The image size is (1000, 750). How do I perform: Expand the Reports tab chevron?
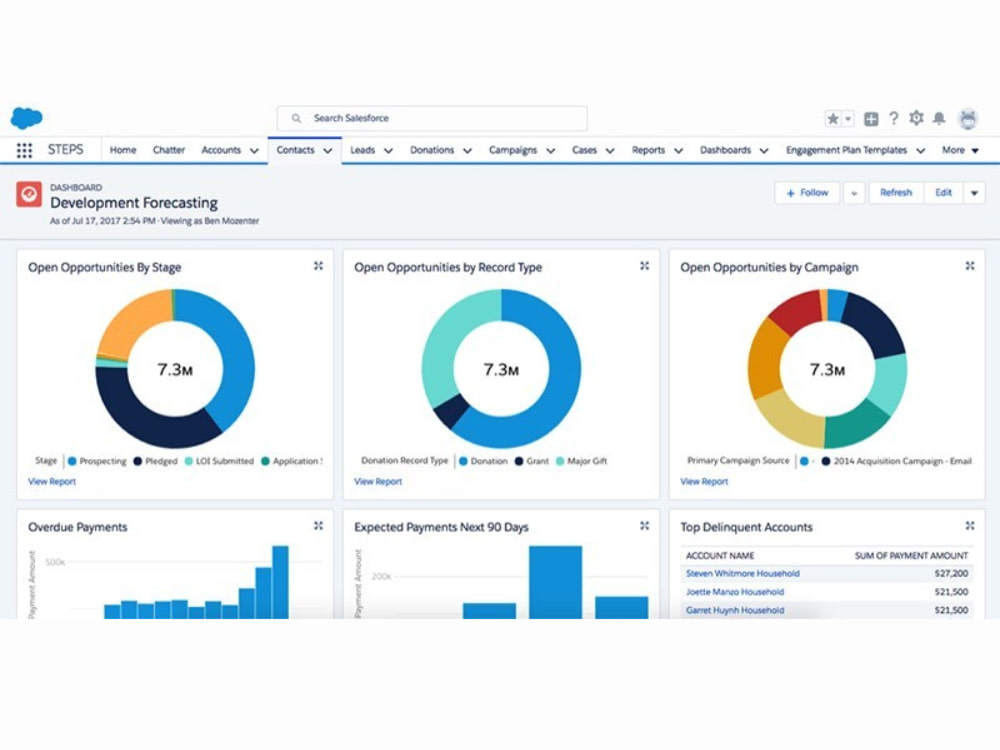[x=679, y=151]
